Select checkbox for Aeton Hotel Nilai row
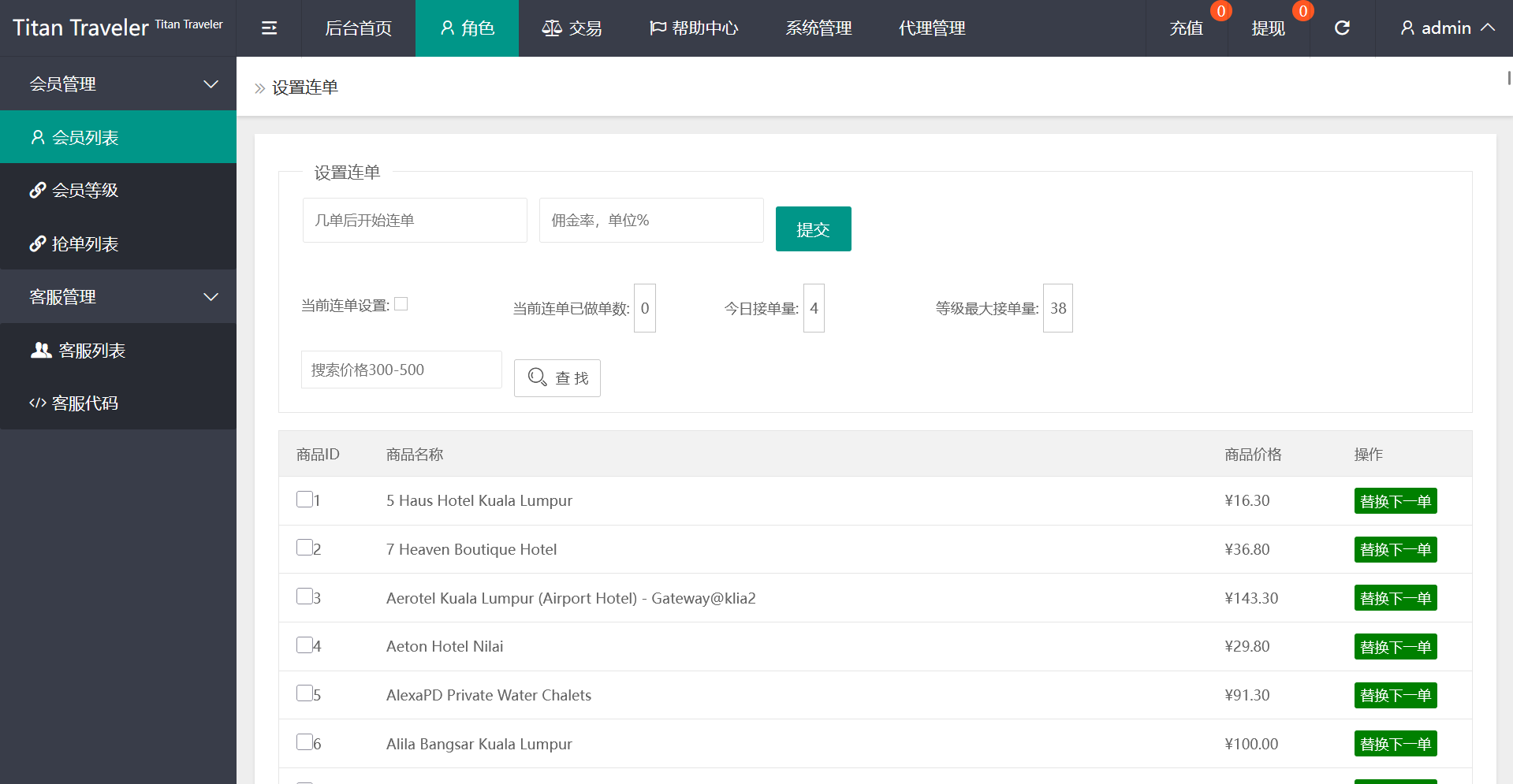Viewport: 1513px width, 784px height. pos(304,645)
